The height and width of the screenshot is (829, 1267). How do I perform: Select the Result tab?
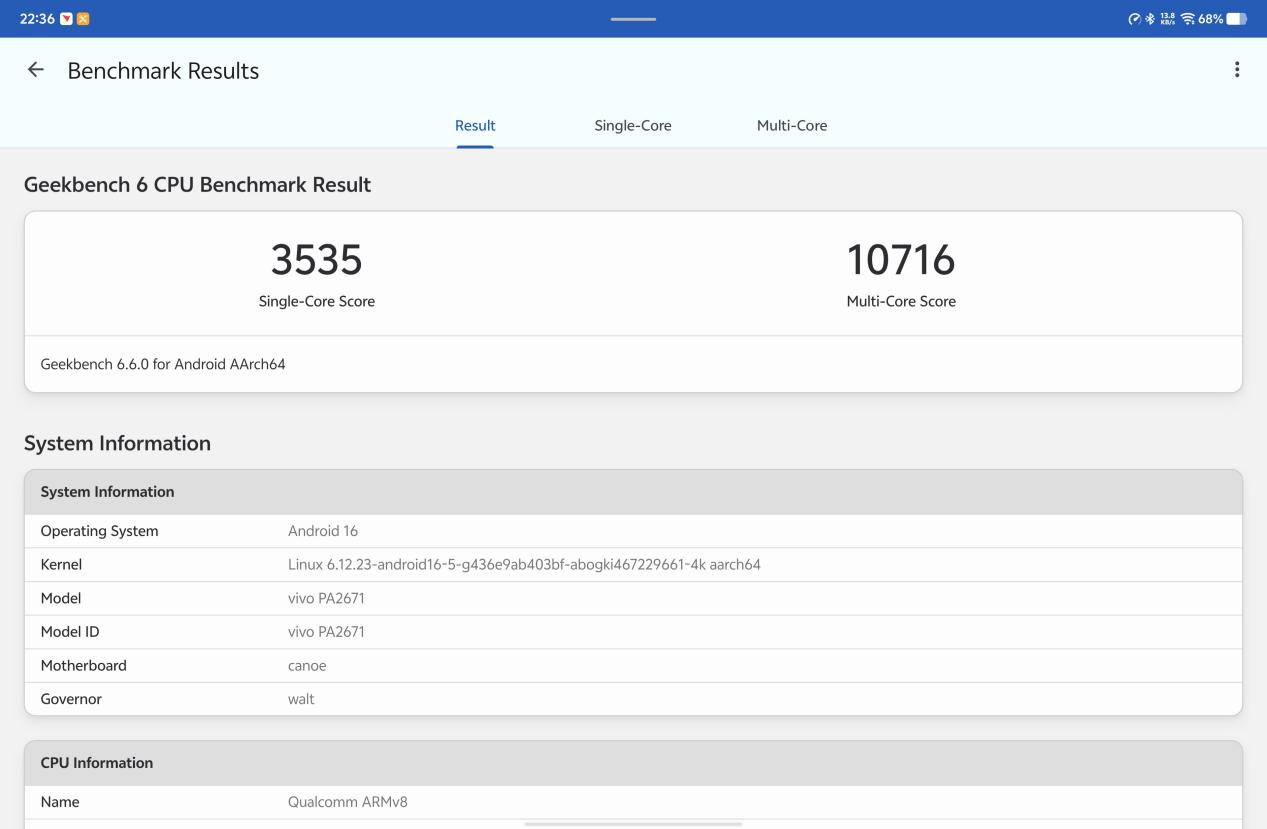click(475, 126)
